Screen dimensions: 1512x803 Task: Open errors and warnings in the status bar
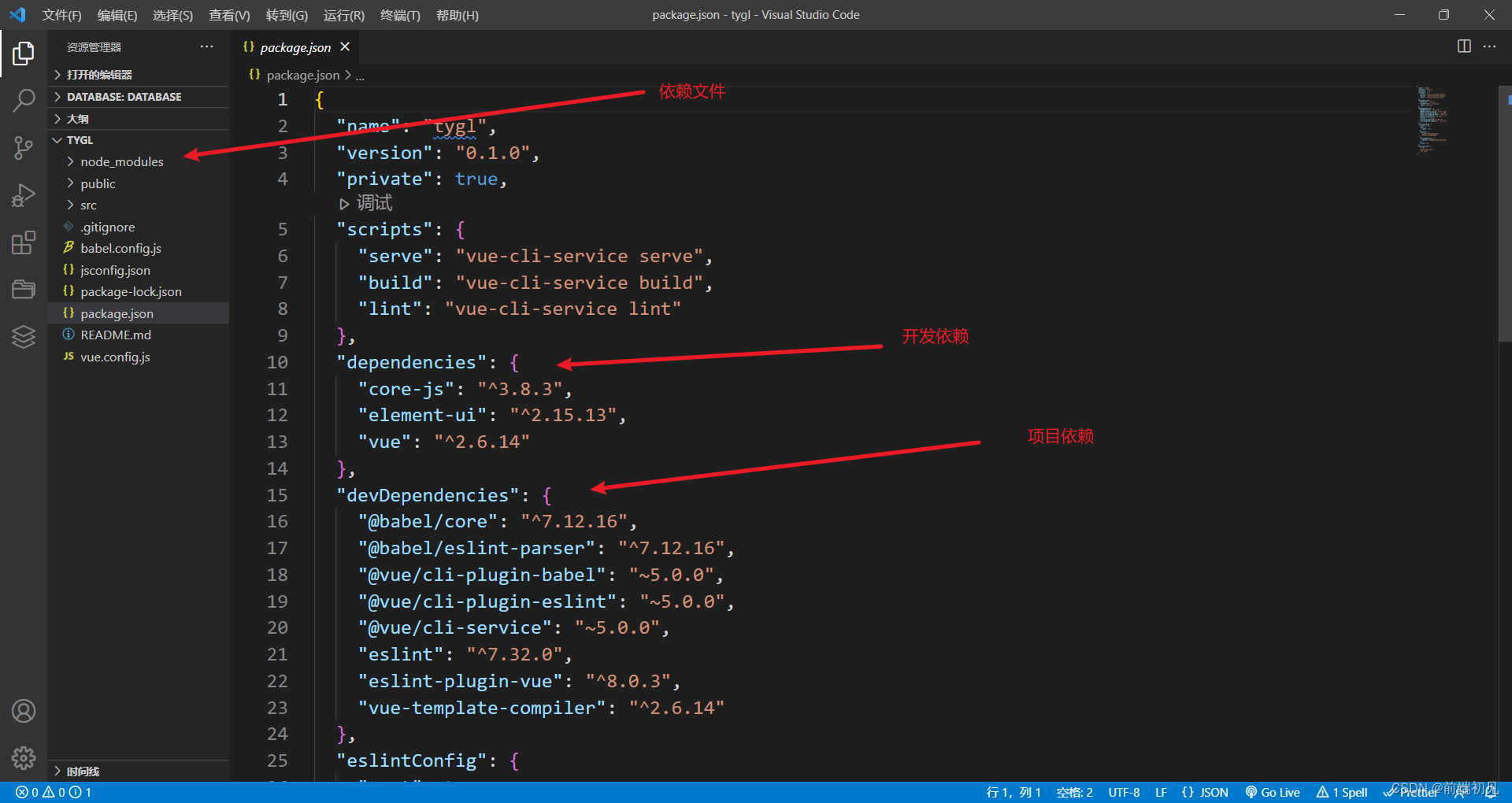pyautogui.click(x=54, y=792)
